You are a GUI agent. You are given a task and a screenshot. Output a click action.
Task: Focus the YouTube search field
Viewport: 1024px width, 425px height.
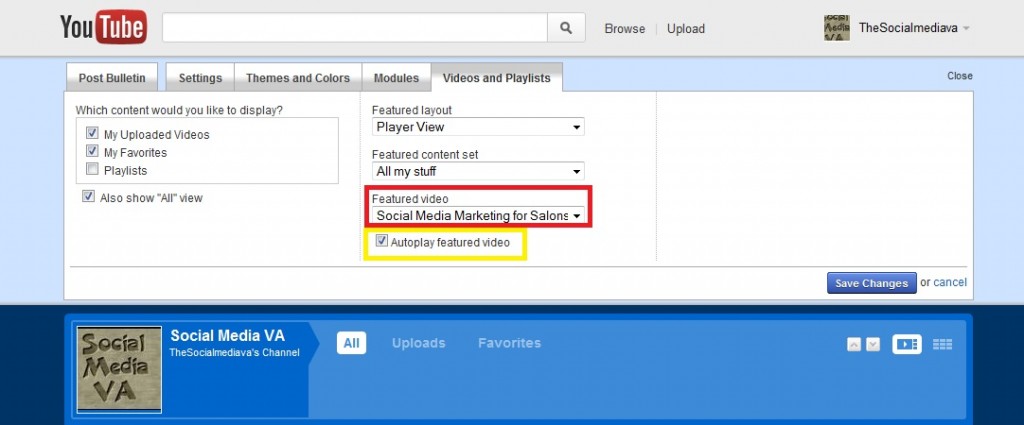tap(355, 28)
